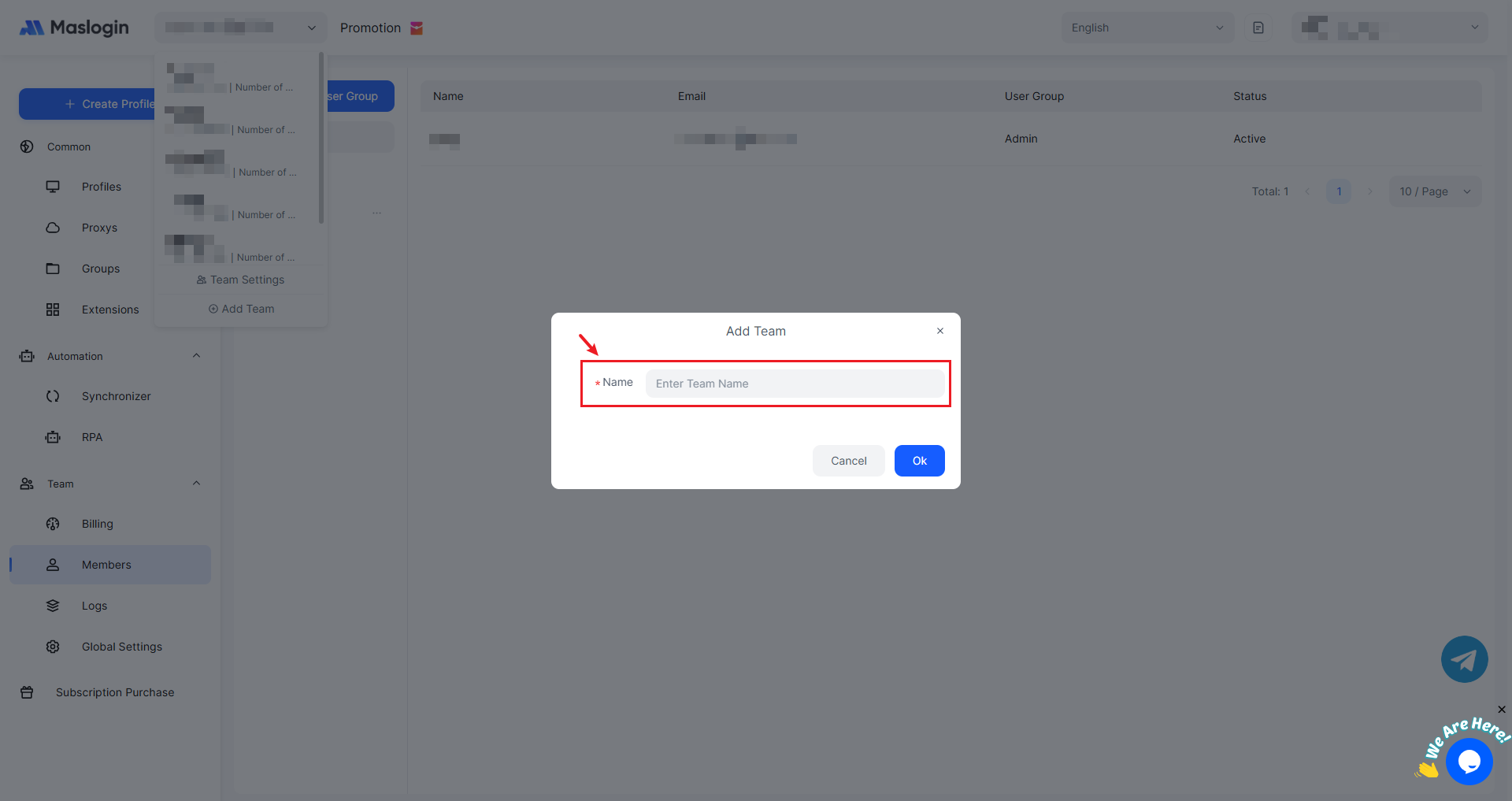Select Team Settings in the dropdown
This screenshot has width=1512, height=801.
[x=240, y=280]
